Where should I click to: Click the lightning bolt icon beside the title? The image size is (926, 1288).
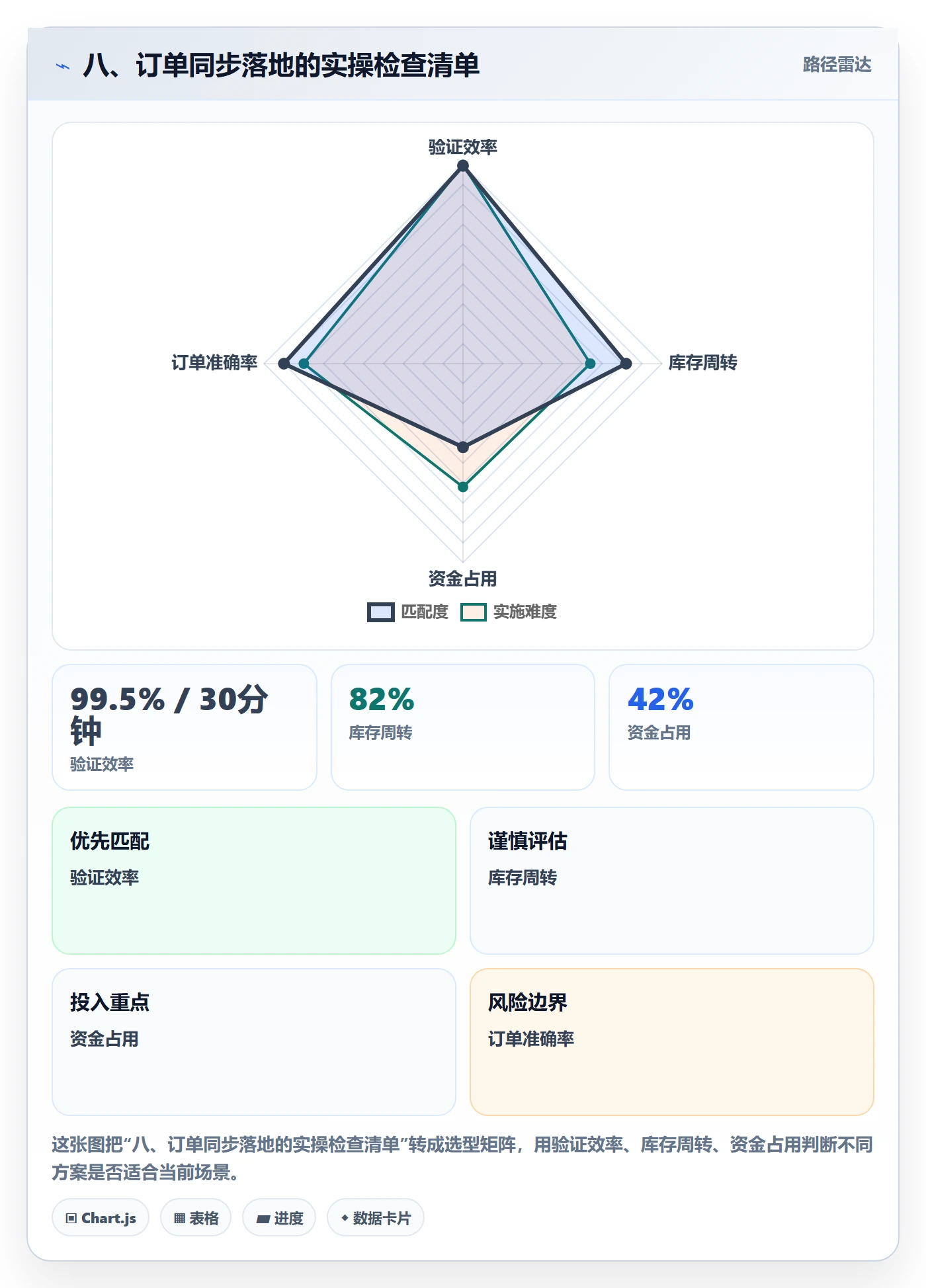coord(63,66)
